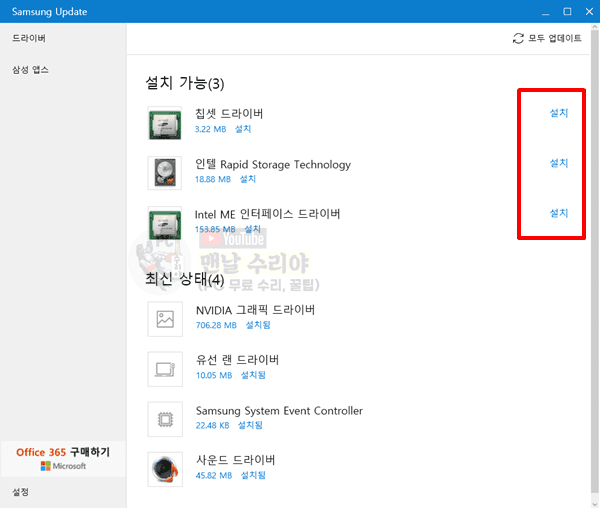Click the 칩셋 드라이버 chip icon
Image resolution: width=600 pixels, height=508 pixels.
[x=165, y=123]
